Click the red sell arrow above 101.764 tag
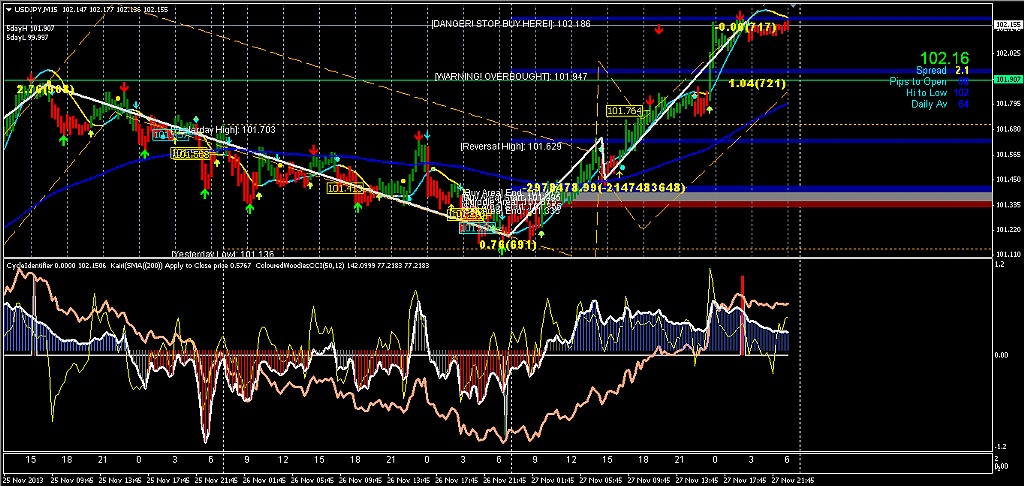The height and width of the screenshot is (486, 1024). click(x=650, y=99)
